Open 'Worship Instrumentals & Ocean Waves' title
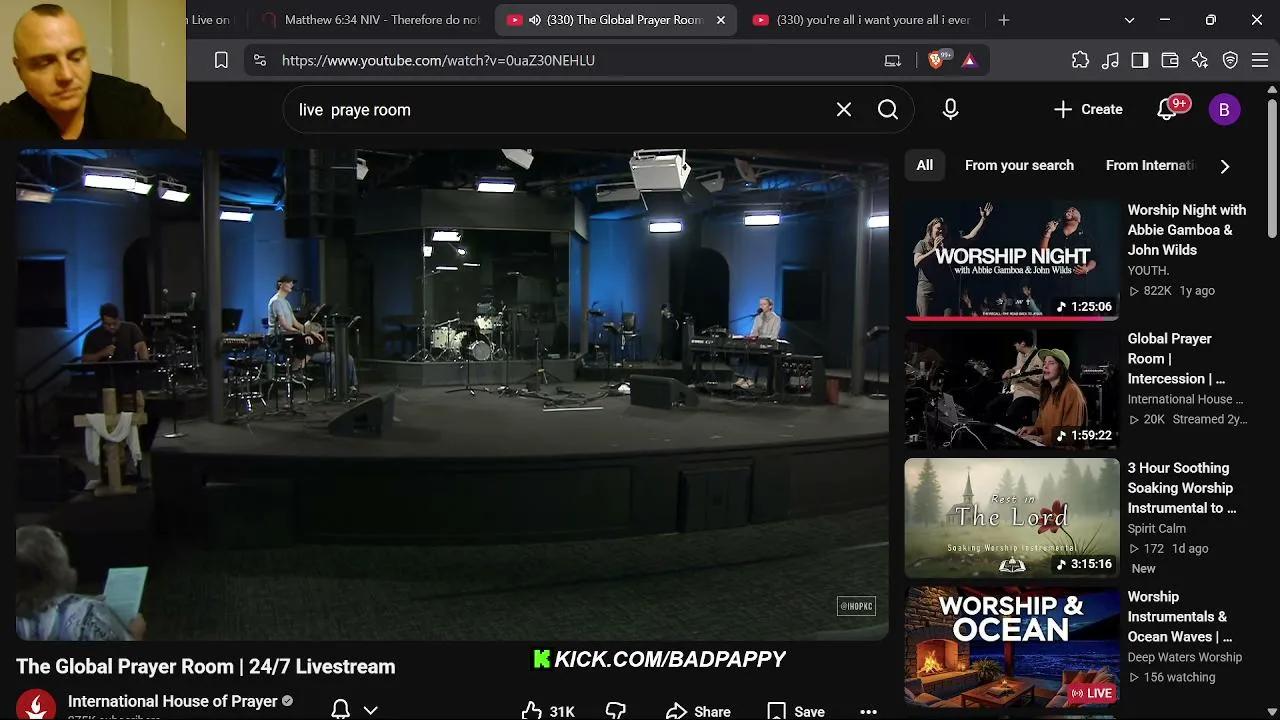This screenshot has height=720, width=1280. (x=1180, y=617)
